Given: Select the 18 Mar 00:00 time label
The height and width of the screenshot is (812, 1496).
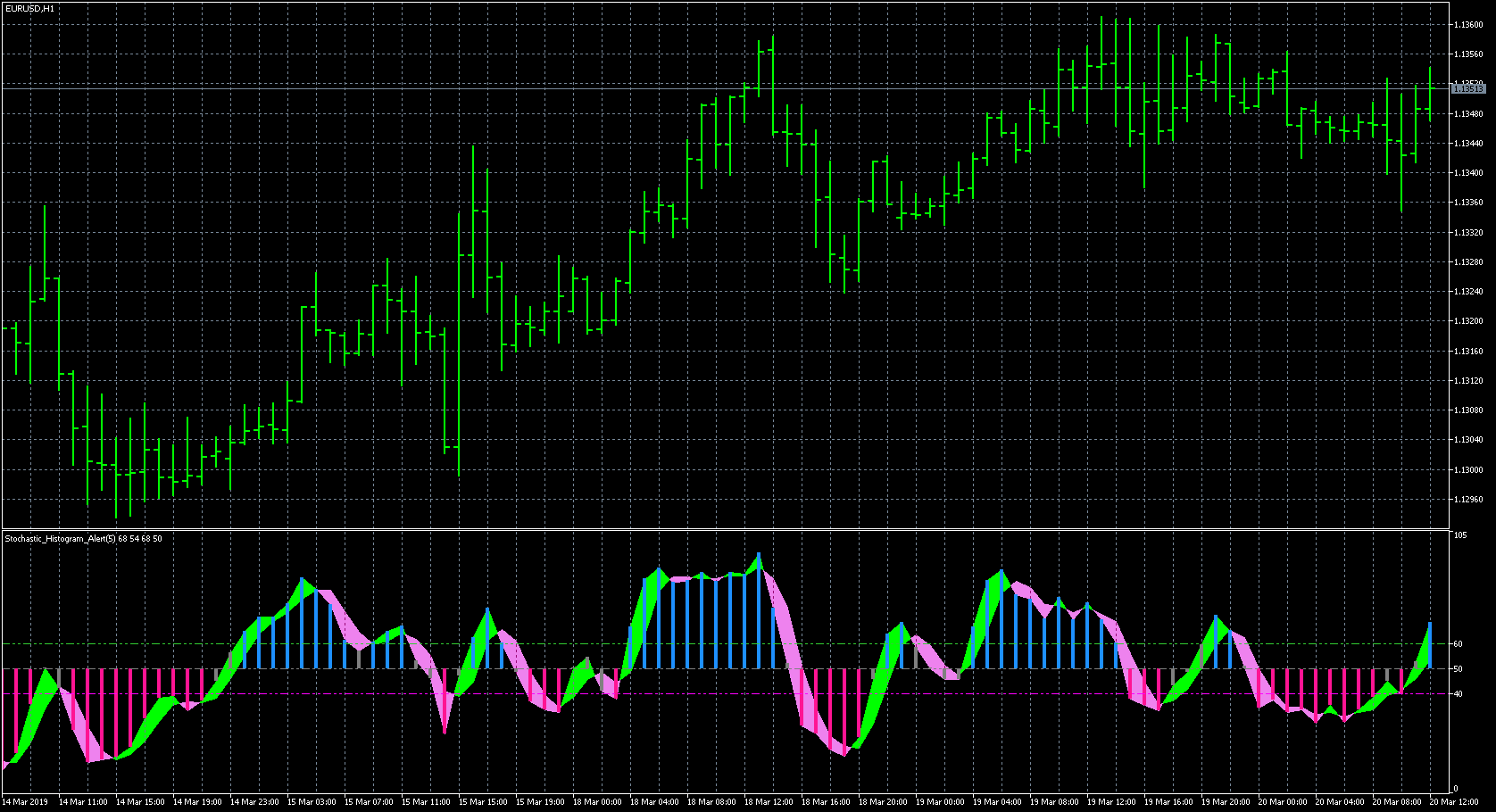Looking at the screenshot, I should (x=597, y=802).
